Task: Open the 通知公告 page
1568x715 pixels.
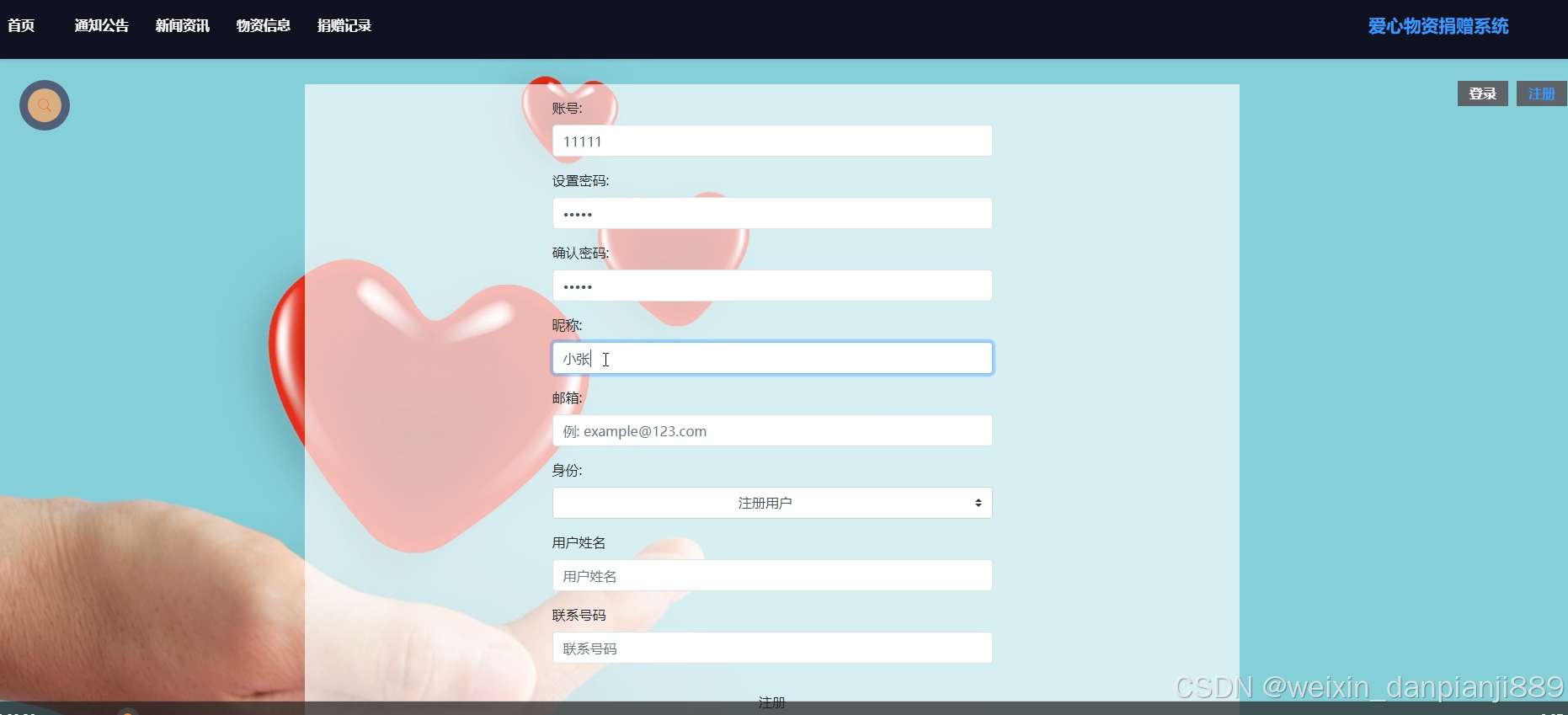Action: pyautogui.click(x=102, y=25)
